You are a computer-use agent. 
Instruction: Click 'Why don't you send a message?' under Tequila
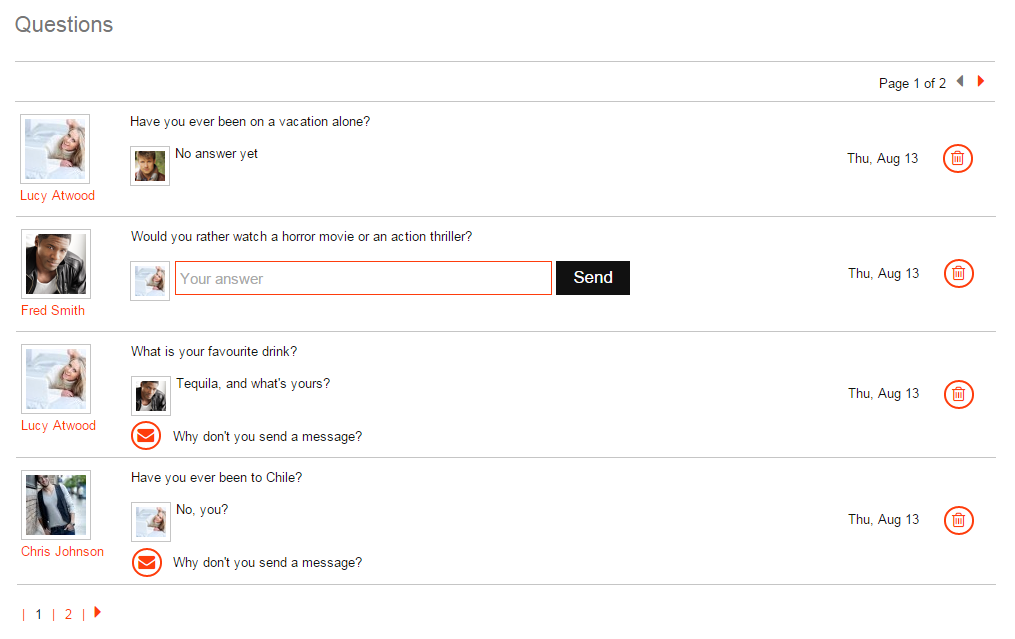click(x=267, y=436)
